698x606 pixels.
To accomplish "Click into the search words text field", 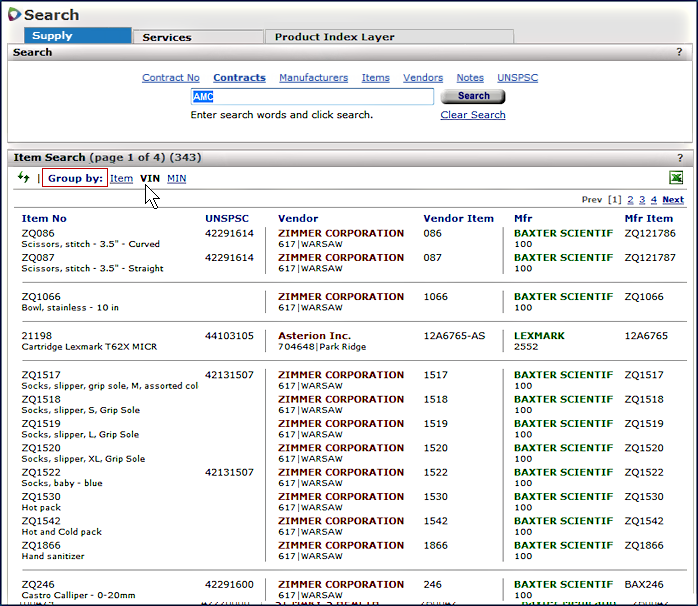I will point(312,97).
